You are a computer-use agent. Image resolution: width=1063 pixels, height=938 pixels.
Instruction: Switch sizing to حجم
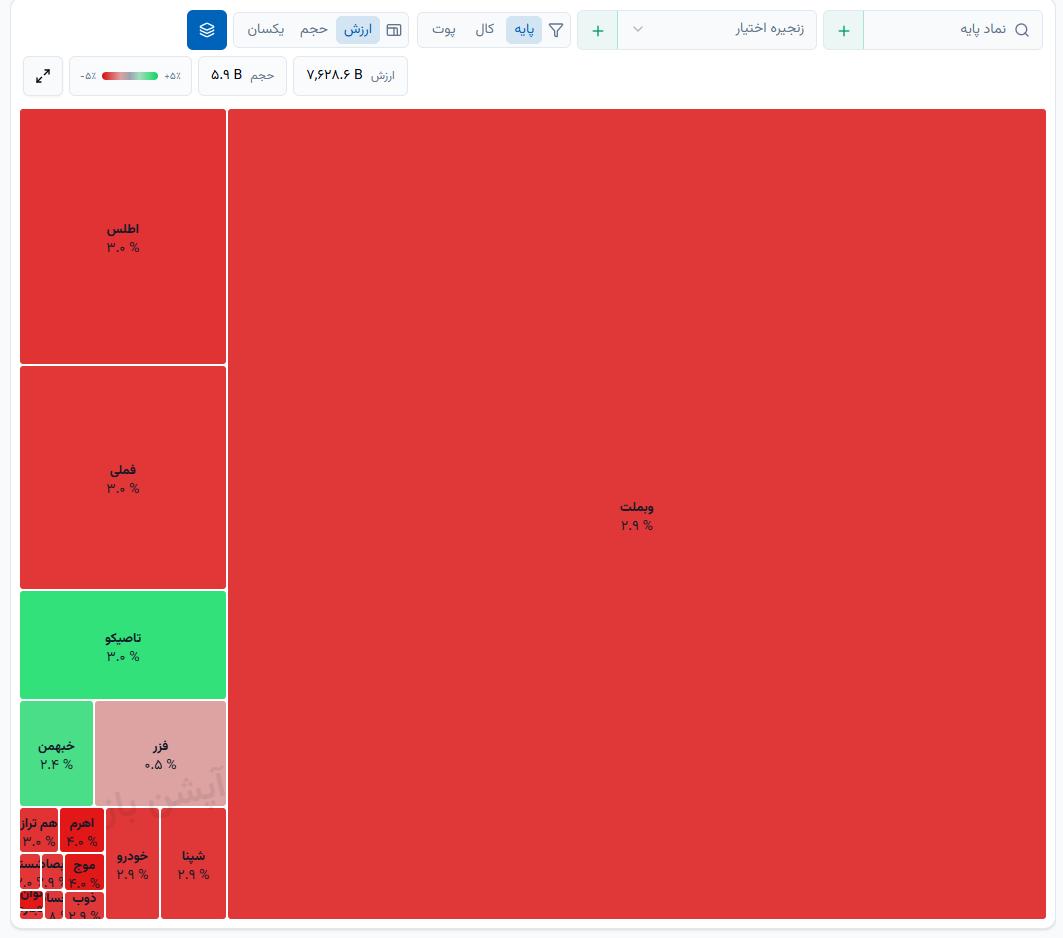(314, 30)
